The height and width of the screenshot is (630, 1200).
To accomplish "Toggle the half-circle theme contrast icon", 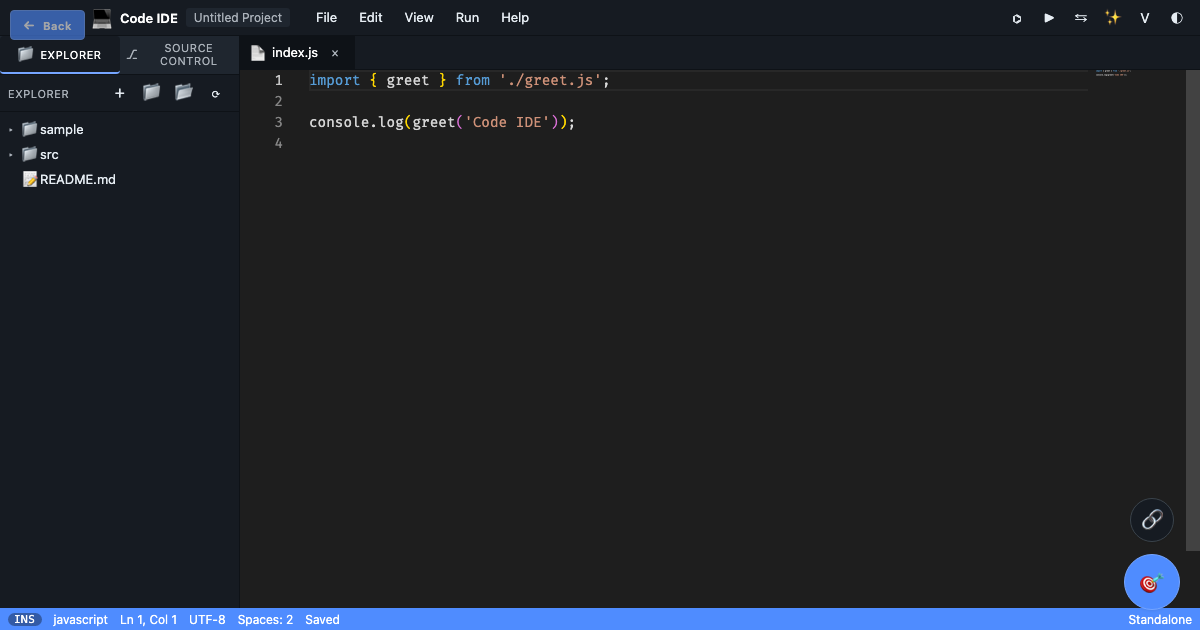I will pyautogui.click(x=1177, y=18).
